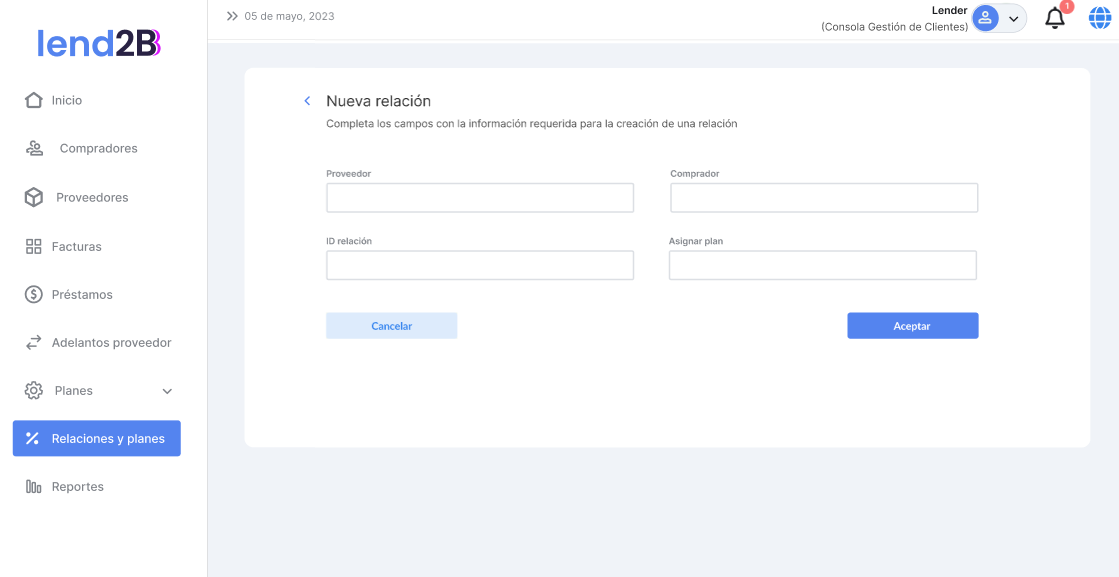Image resolution: width=1119 pixels, height=577 pixels.
Task: Click the Facturas grid icon
Action: (x=34, y=246)
